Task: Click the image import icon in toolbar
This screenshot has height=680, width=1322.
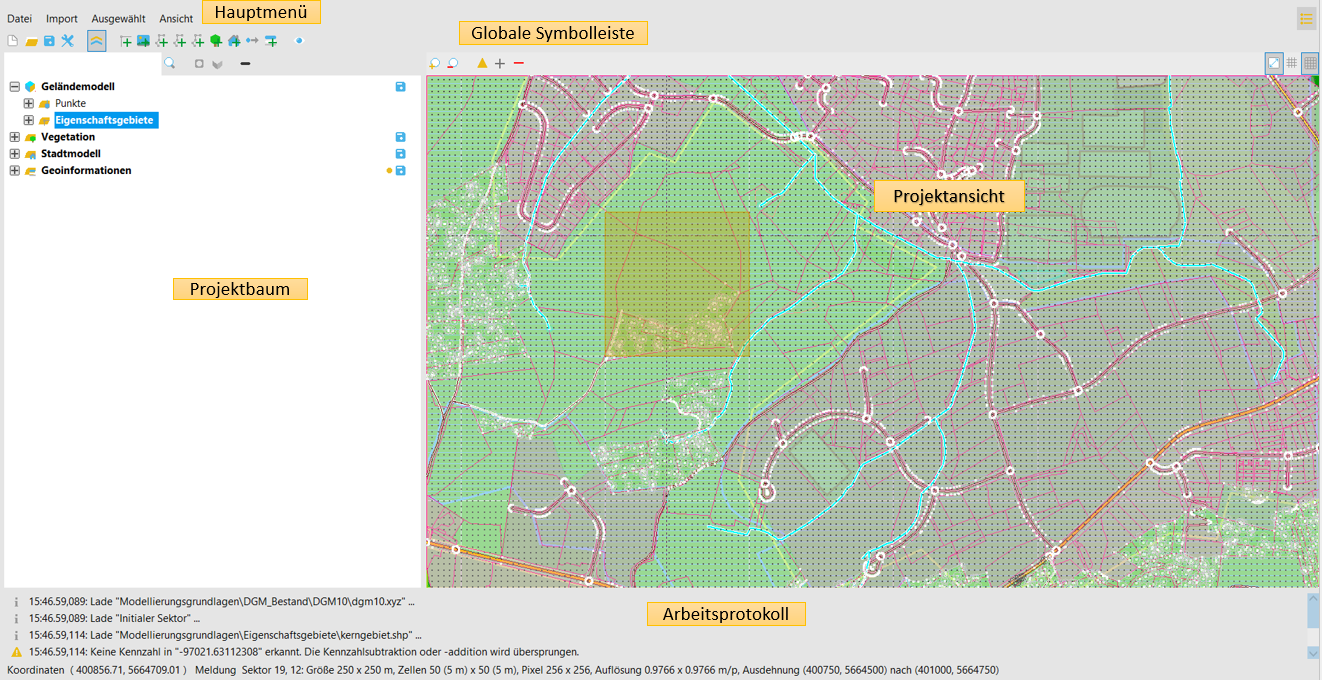Action: click(143, 41)
